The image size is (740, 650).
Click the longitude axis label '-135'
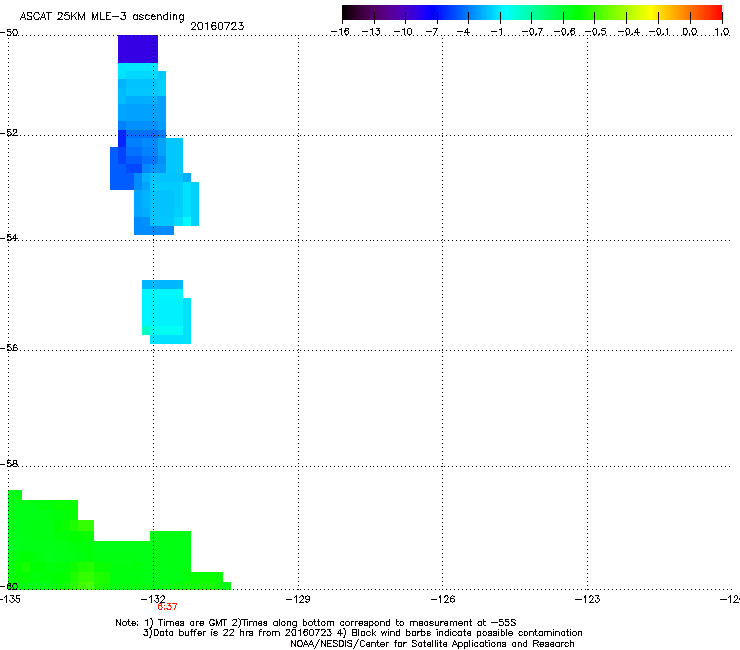pos(10,599)
